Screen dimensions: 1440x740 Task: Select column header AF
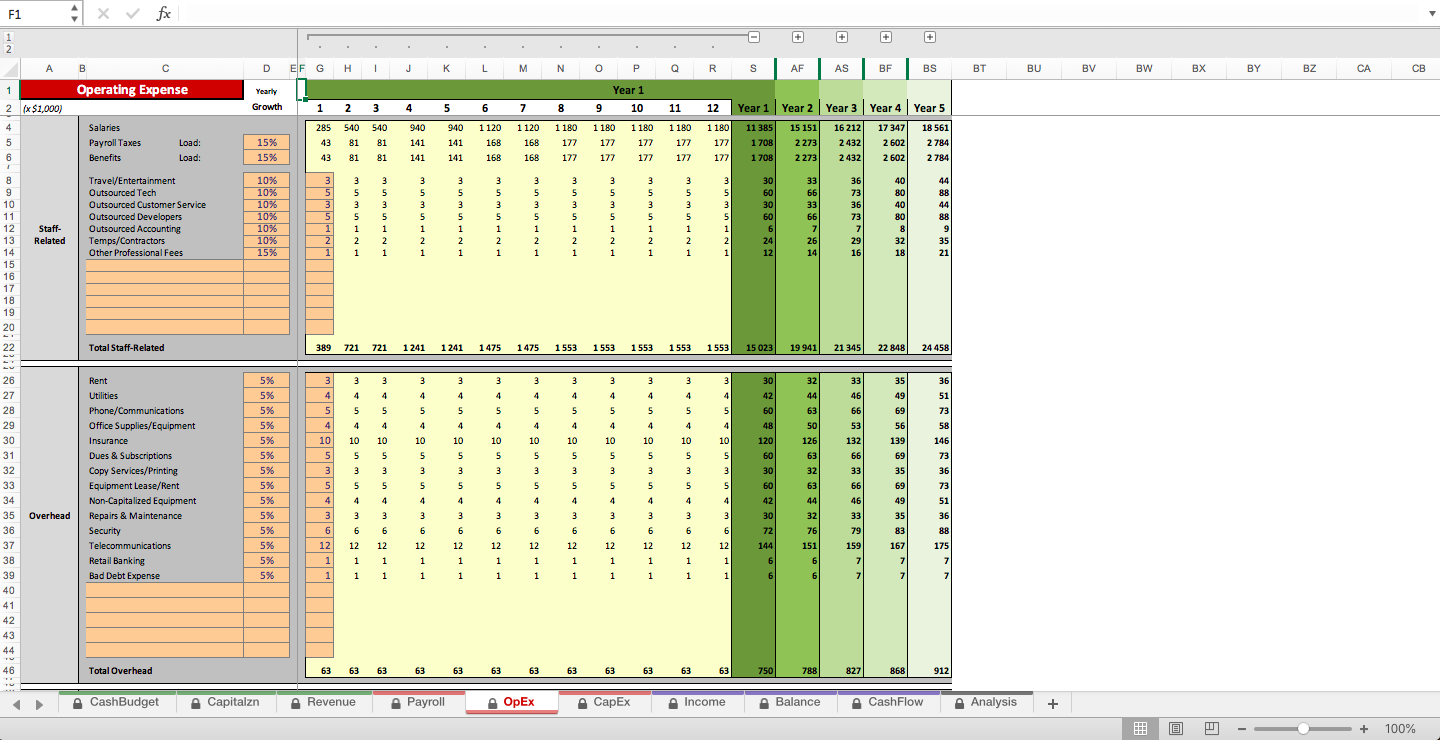[x=797, y=68]
